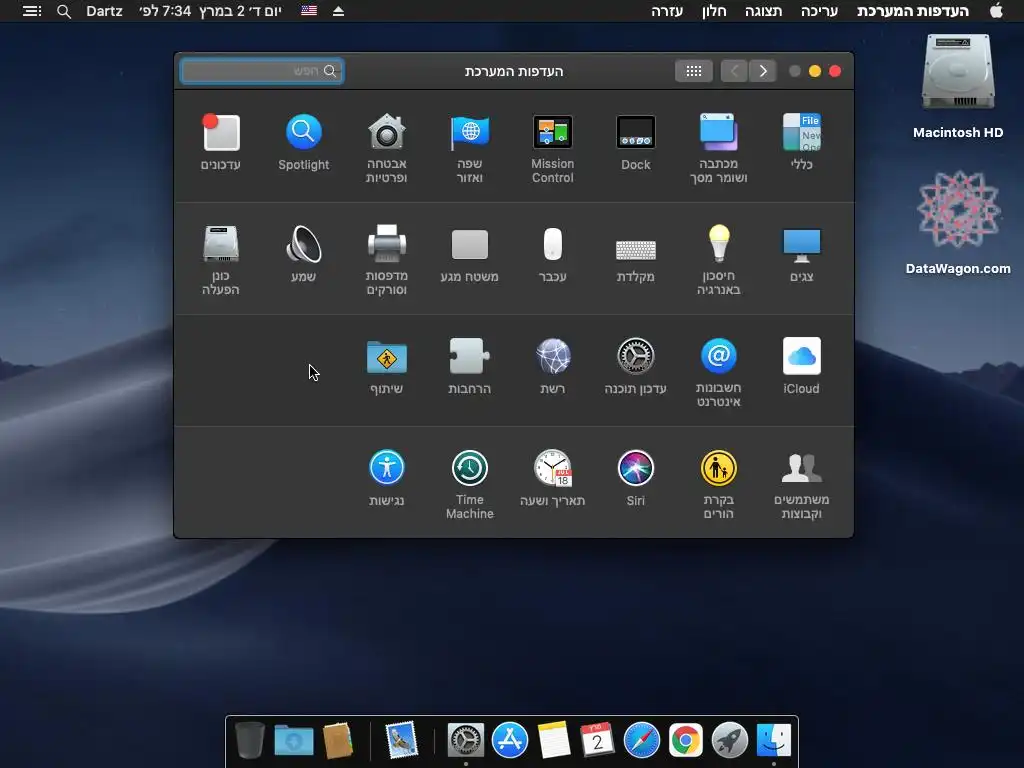This screenshot has height=768, width=1024.
Task: Open the Notification Center list icon
Action: pos(31,11)
